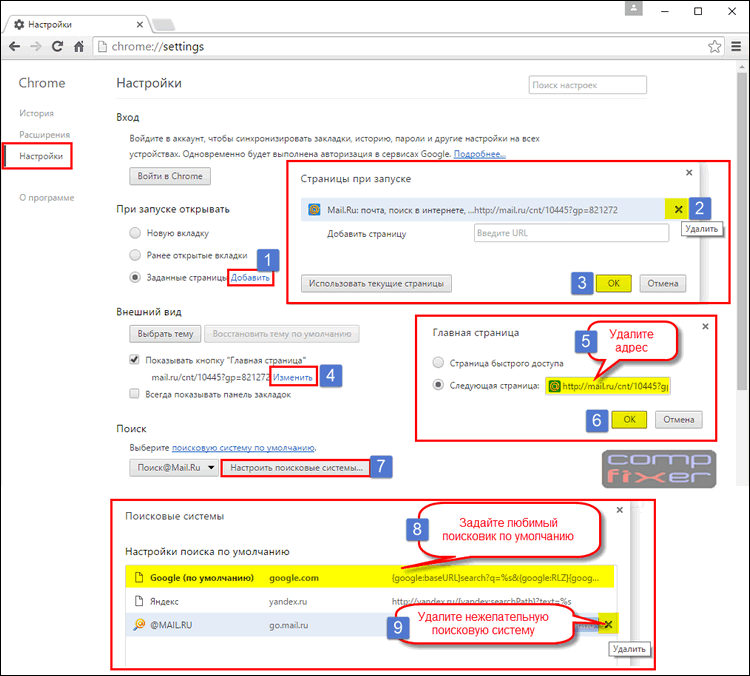Open the Chrome hamburger menu
This screenshot has width=750, height=676.
736,46
